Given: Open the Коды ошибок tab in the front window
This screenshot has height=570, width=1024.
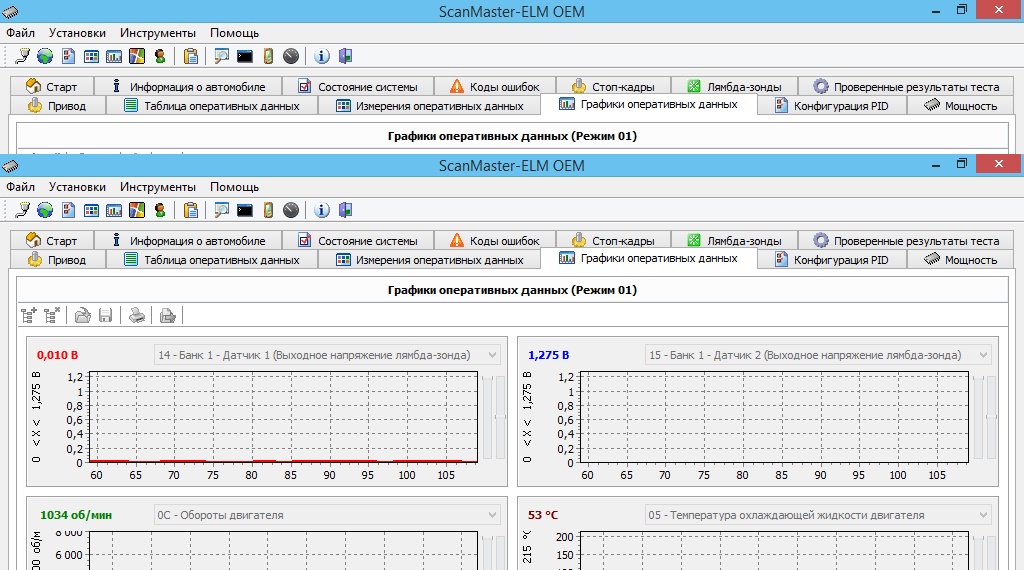Looking at the screenshot, I should point(494,241).
